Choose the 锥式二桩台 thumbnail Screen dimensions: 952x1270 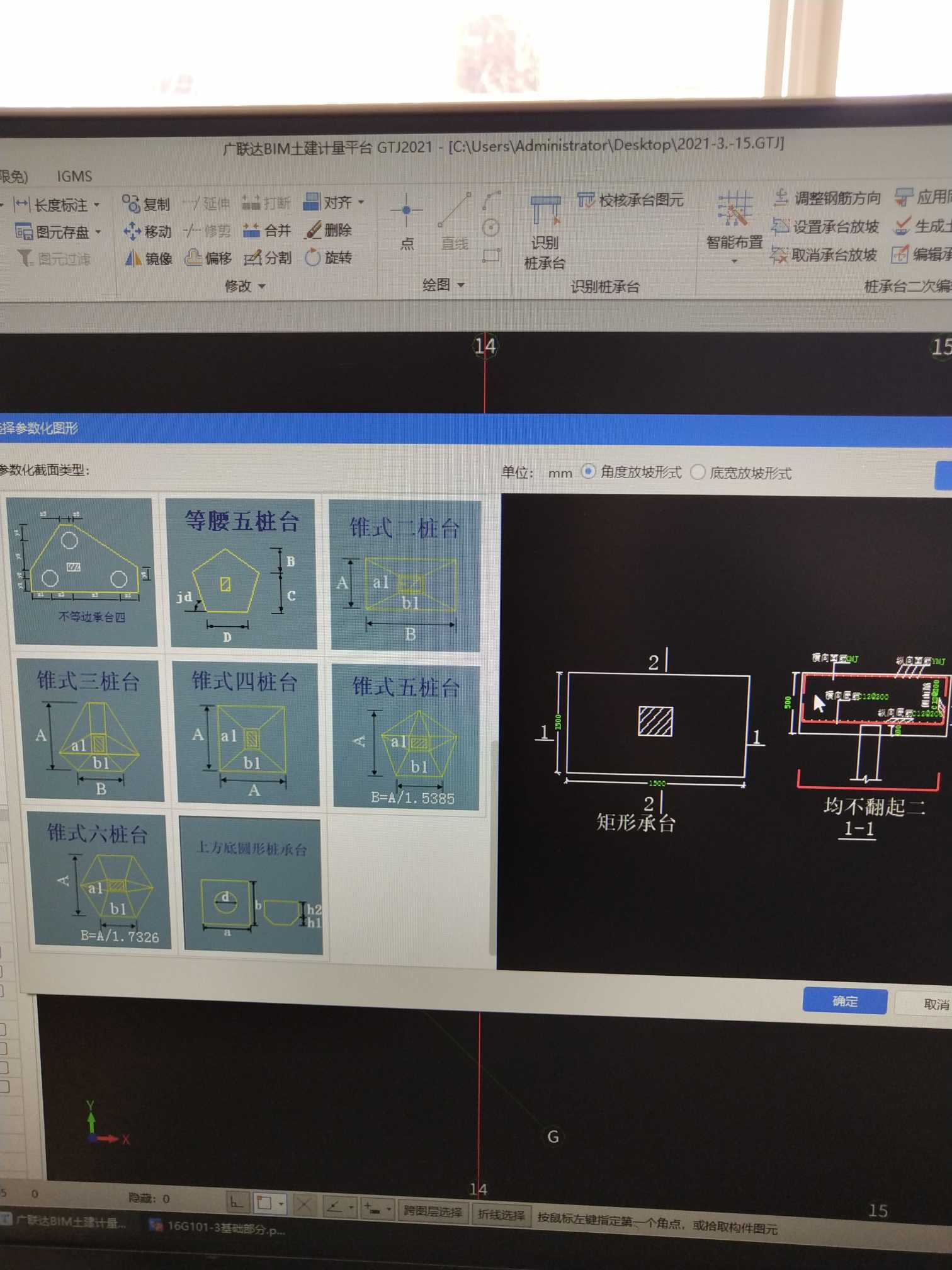[x=405, y=575]
